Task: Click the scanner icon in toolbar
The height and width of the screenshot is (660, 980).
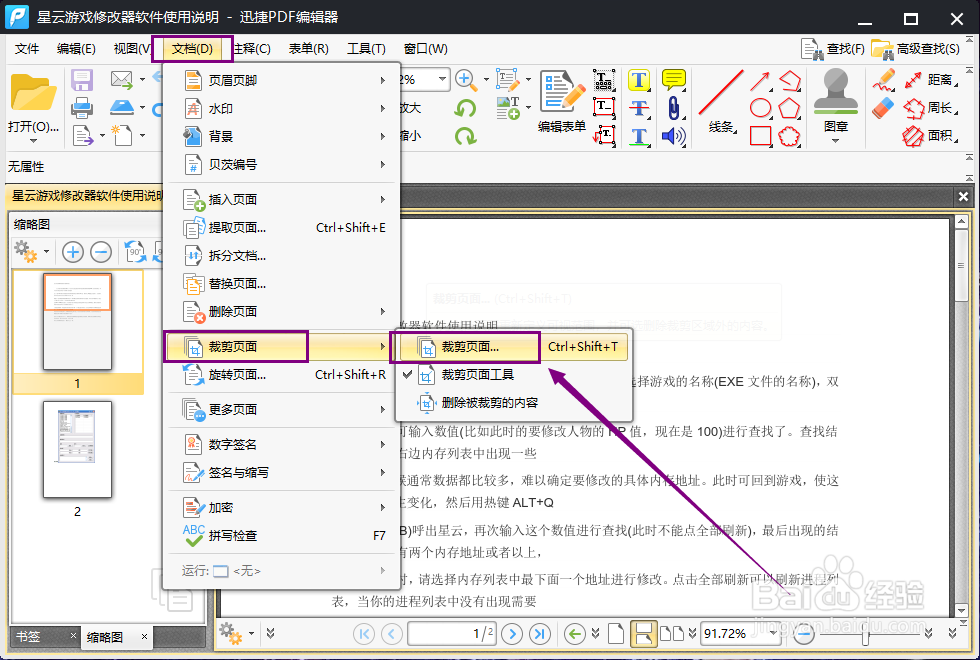Action: click(x=122, y=107)
